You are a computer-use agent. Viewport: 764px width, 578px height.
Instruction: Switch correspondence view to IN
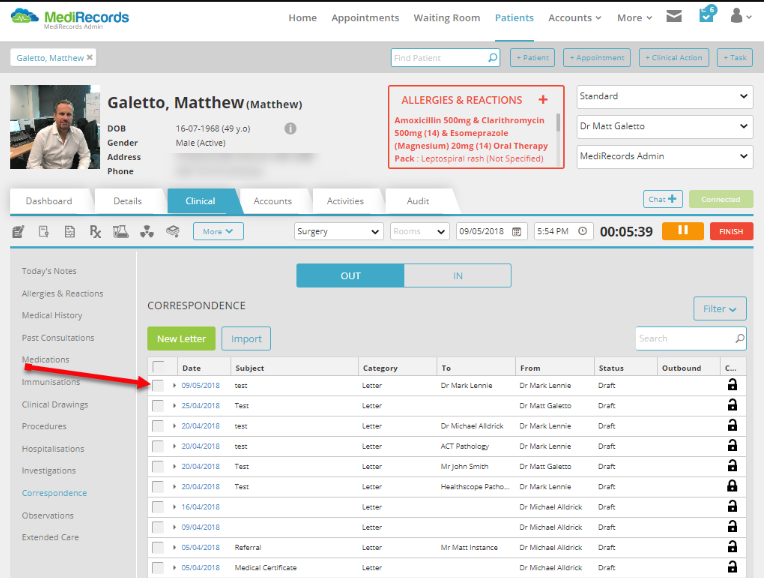458,276
